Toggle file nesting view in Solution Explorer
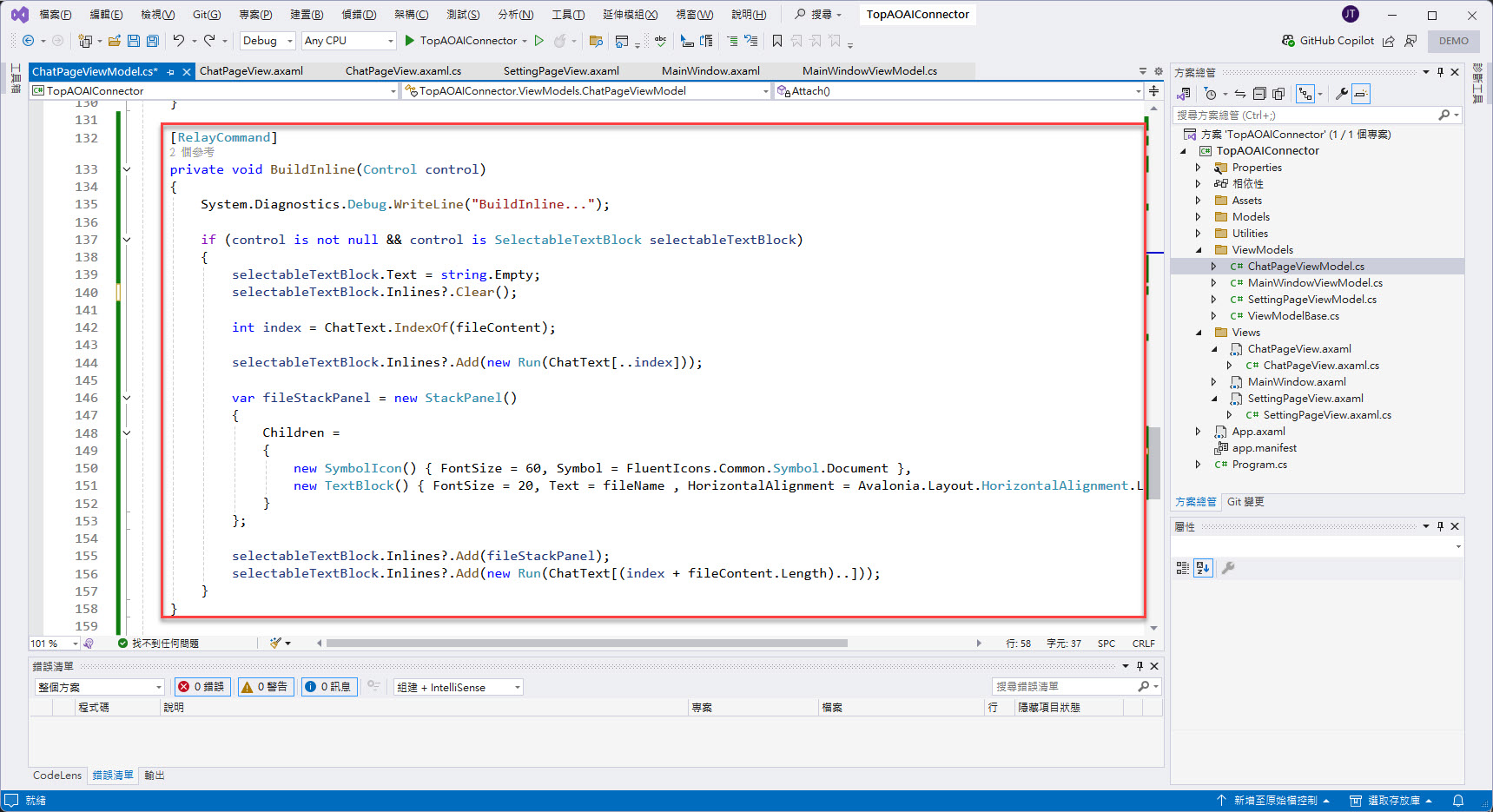The height and width of the screenshot is (812, 1493). (1305, 94)
